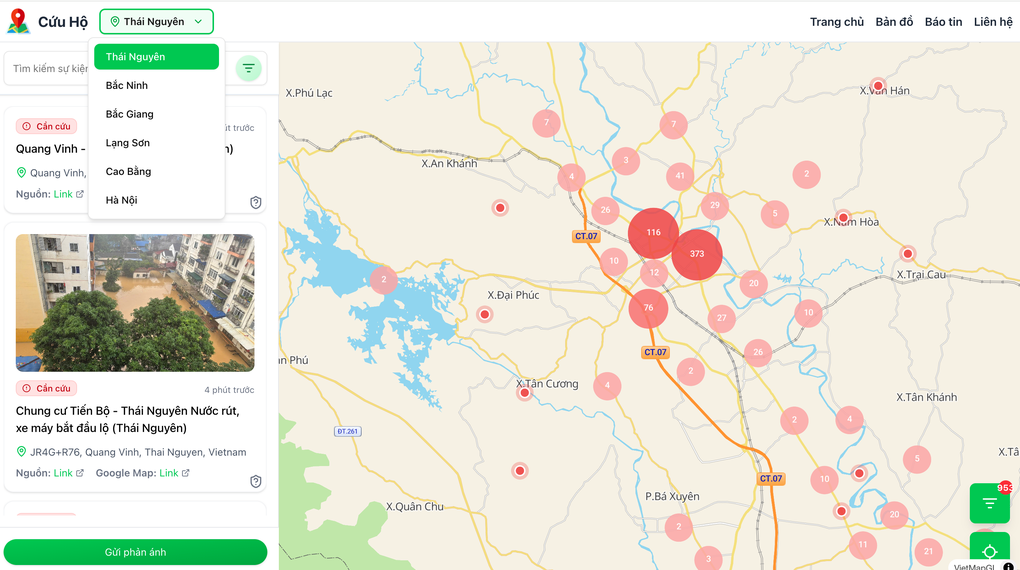This screenshot has width=1020, height=570.
Task: Collapse the Thái Nguyên province dropdown
Action: (156, 21)
